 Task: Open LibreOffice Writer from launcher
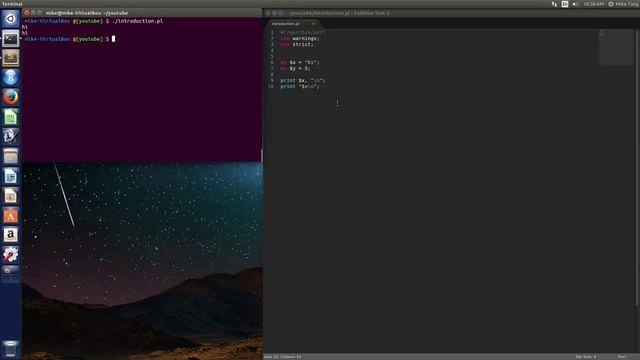[11, 176]
